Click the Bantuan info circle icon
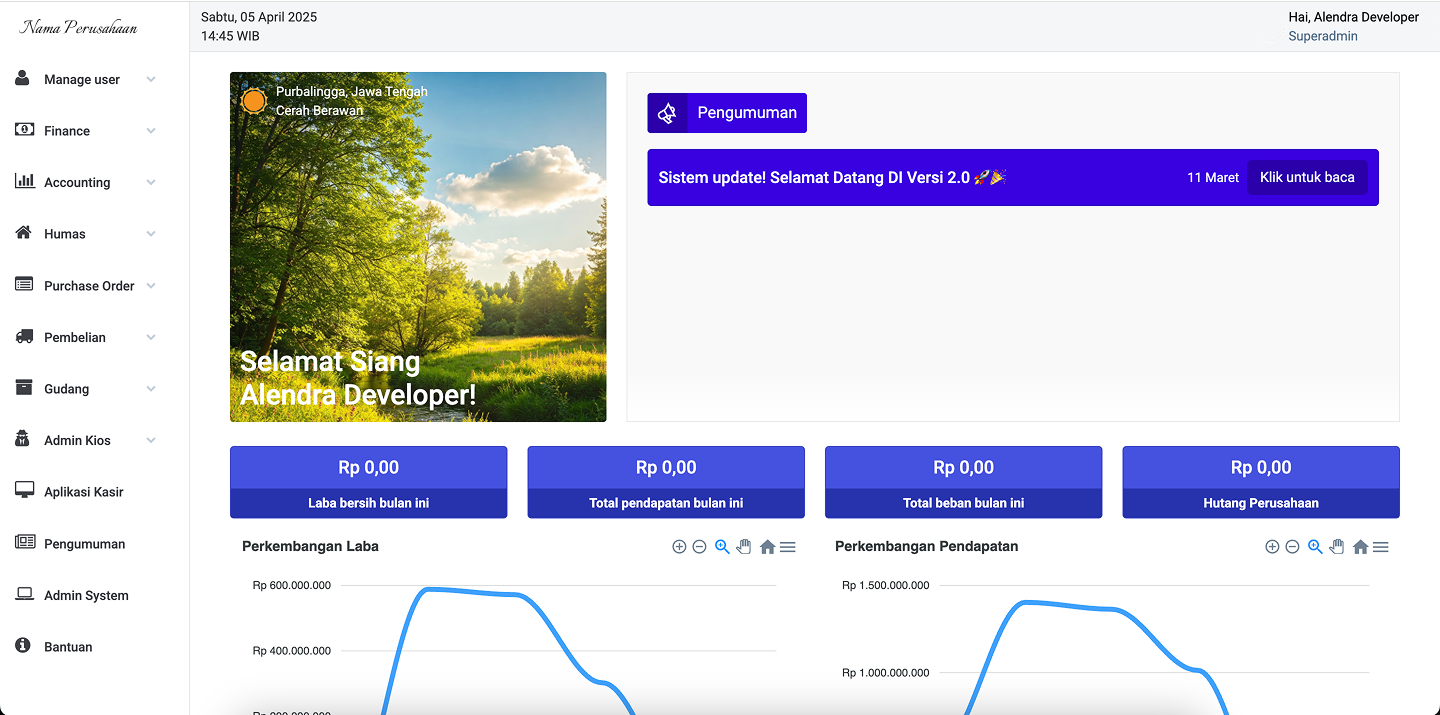Viewport: 1440px width, 715px height. (x=23, y=646)
